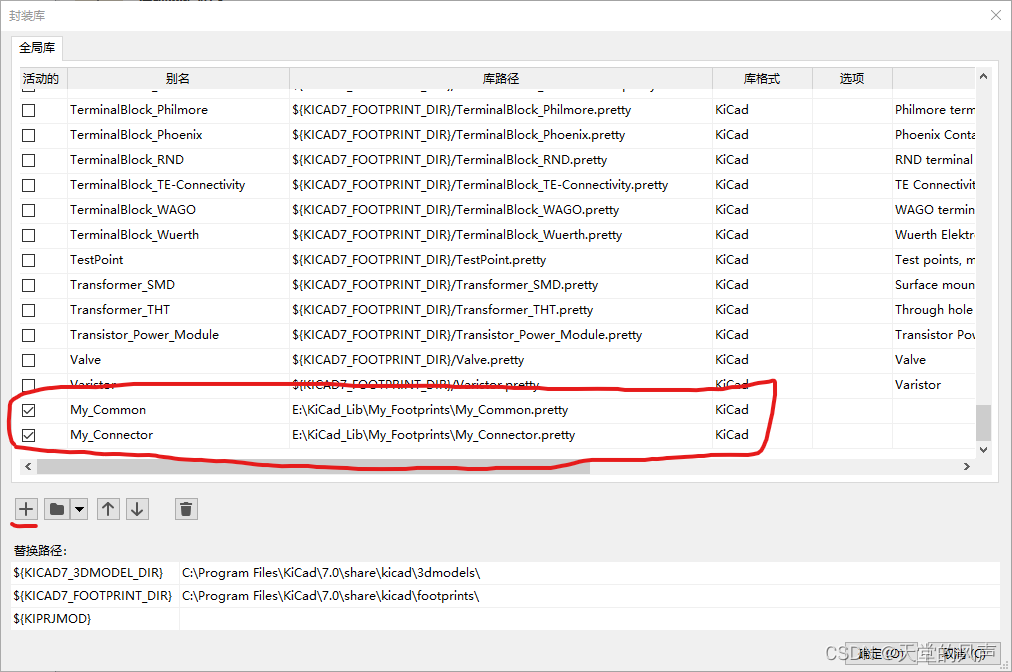Click the 别名 column header

tap(178, 78)
